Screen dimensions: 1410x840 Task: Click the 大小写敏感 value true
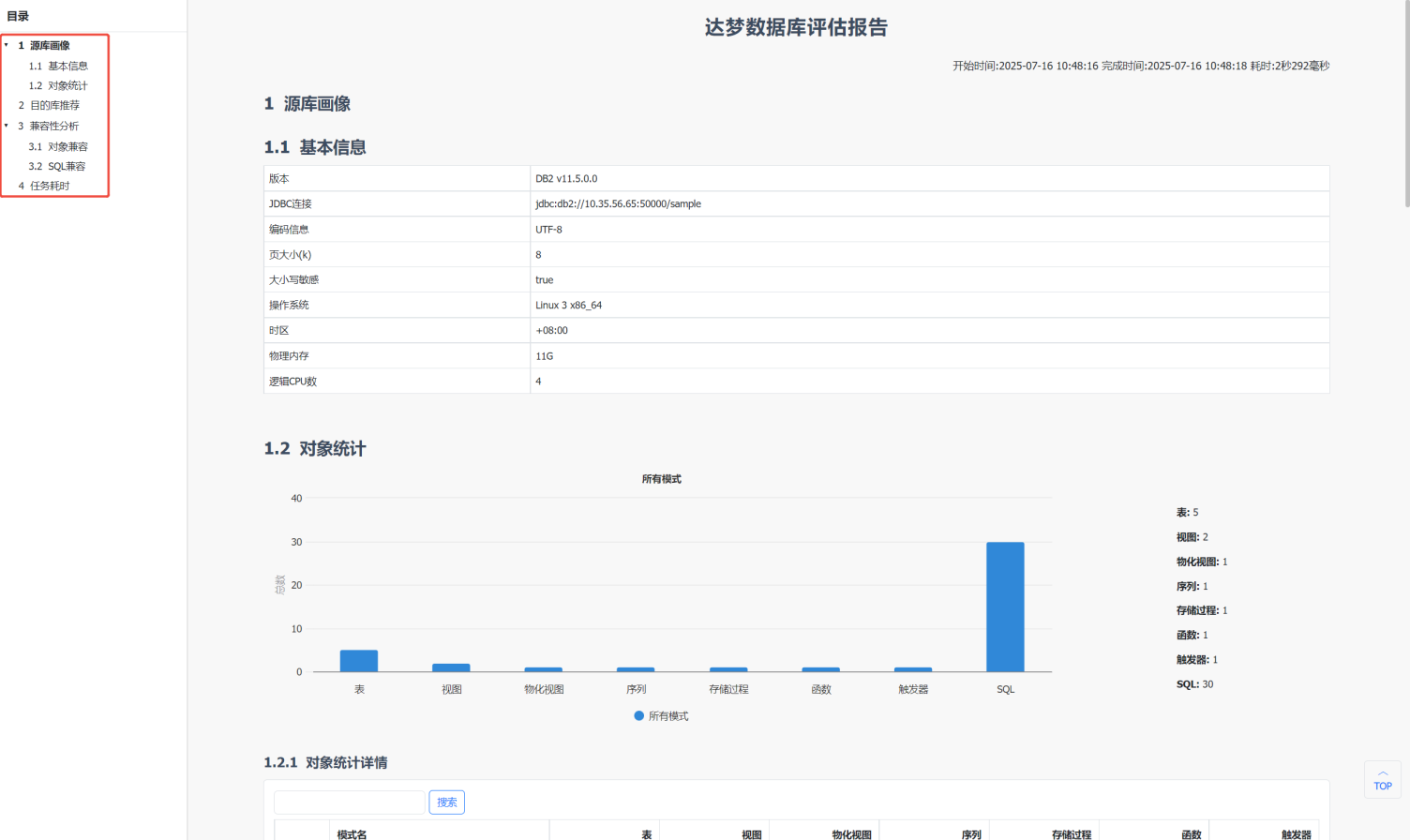tap(545, 279)
